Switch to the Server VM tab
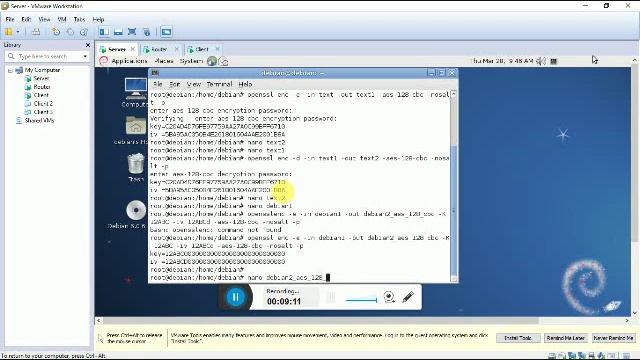The image size is (640, 360). pyautogui.click(x=117, y=49)
